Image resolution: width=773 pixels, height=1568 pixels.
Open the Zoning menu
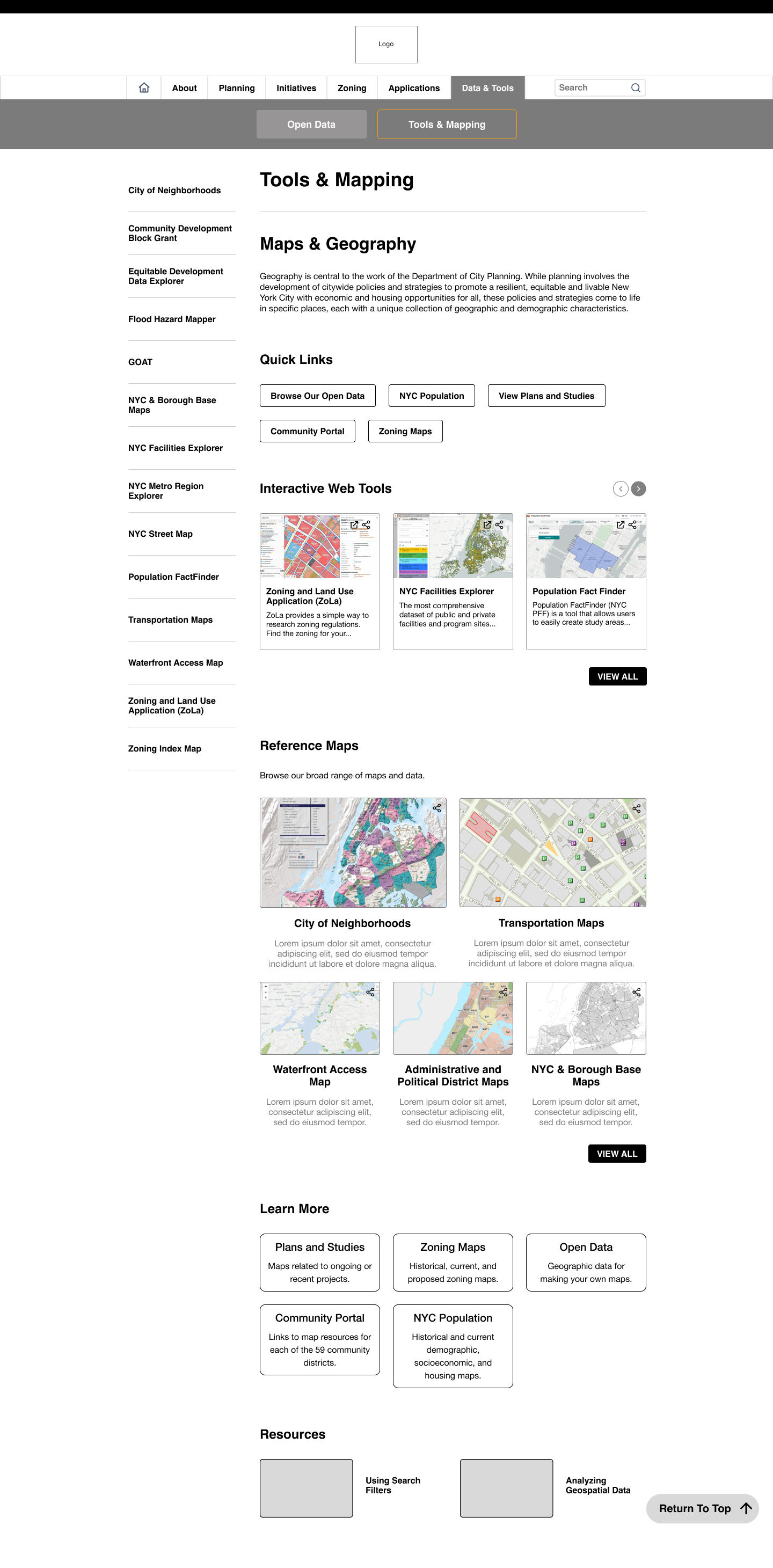[352, 87]
